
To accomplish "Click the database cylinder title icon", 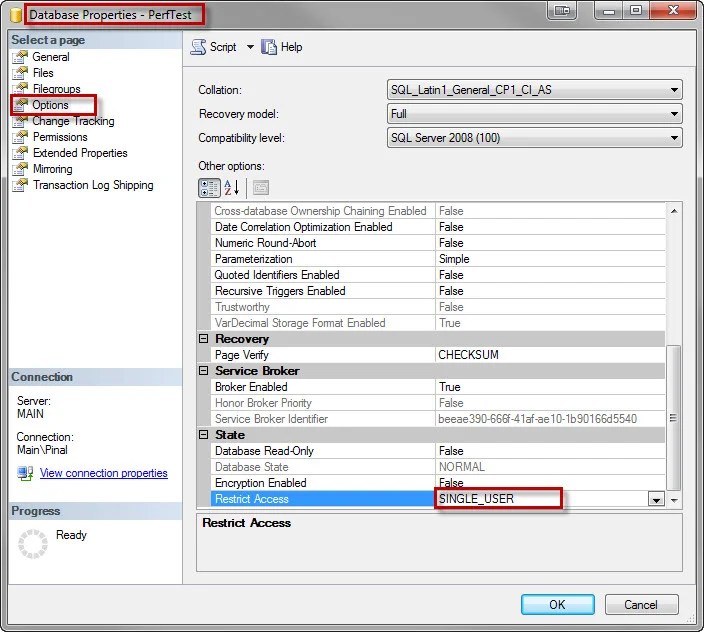I will tap(16, 15).
